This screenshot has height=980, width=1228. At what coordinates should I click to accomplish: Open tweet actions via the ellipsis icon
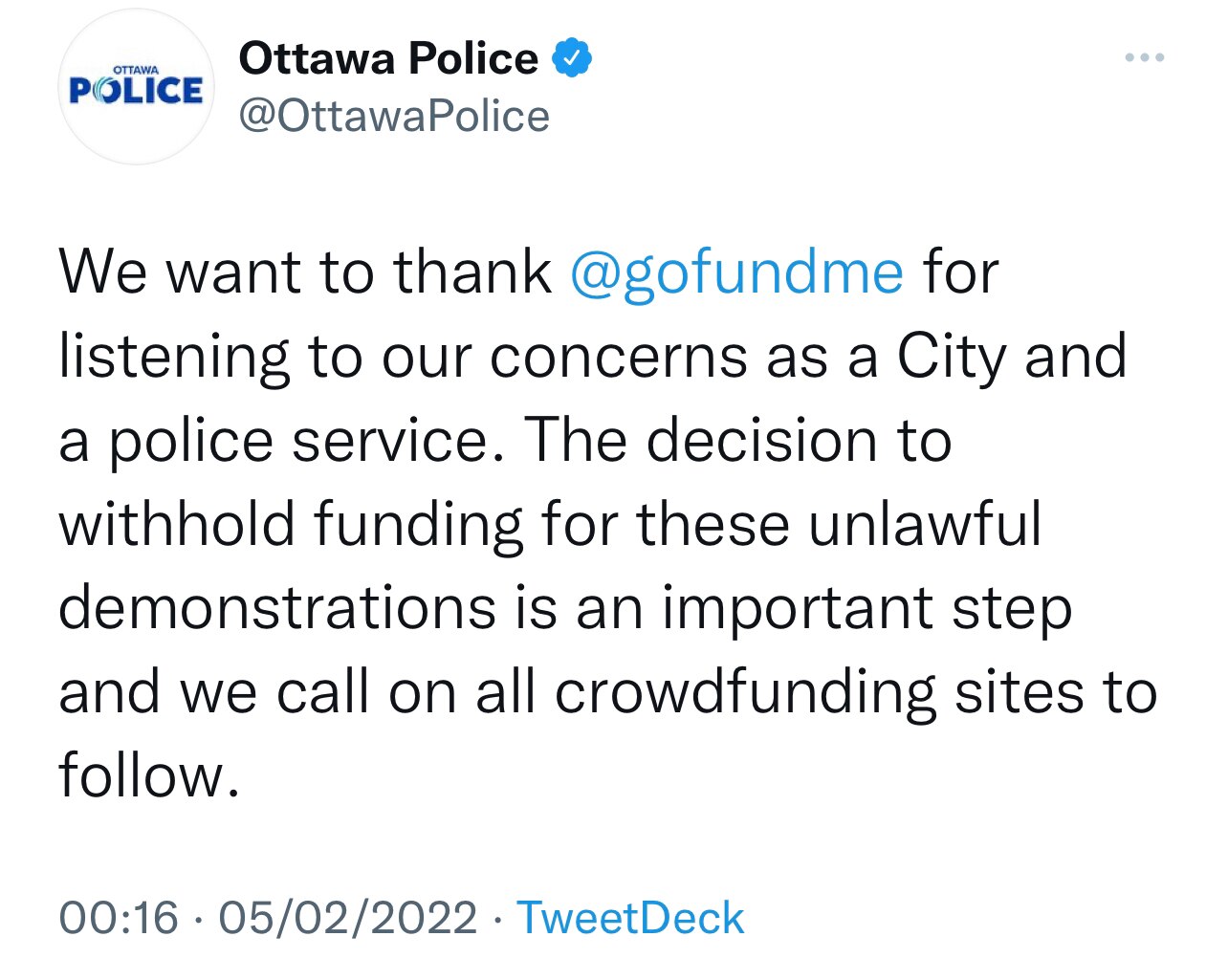(x=1144, y=57)
